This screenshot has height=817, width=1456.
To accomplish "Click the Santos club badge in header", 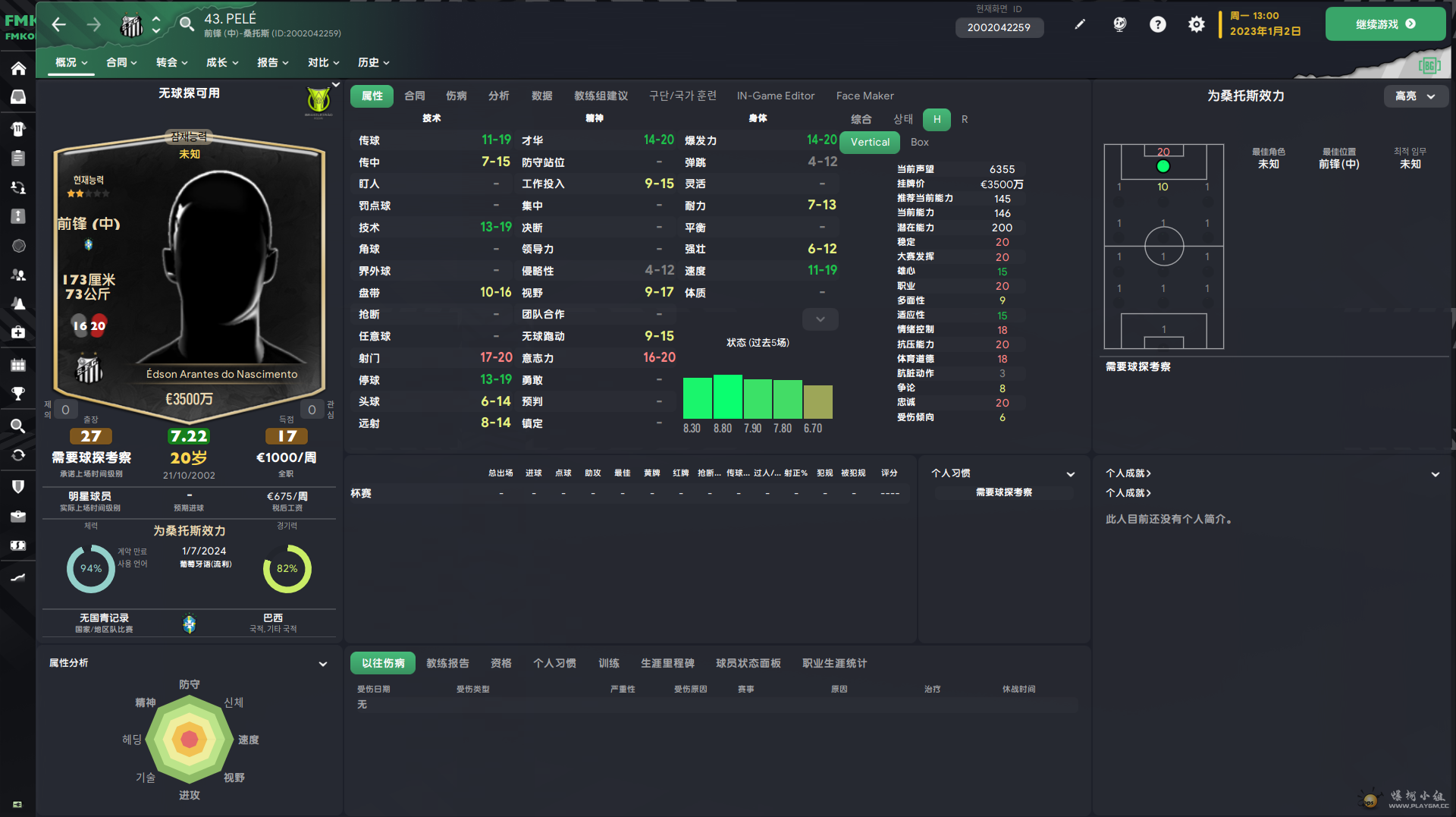I will point(132,27).
